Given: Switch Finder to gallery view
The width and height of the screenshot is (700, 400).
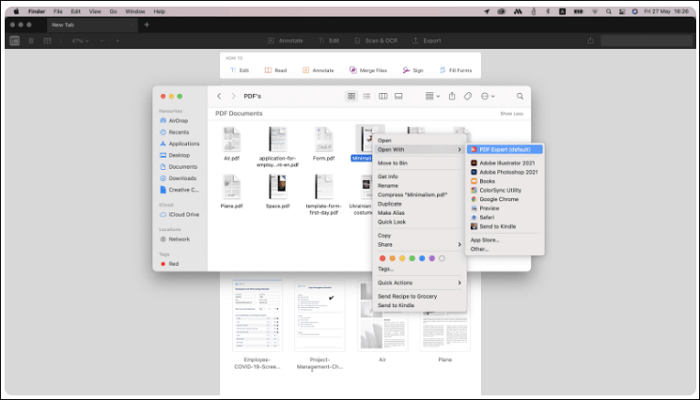Looking at the screenshot, I should click(399, 96).
